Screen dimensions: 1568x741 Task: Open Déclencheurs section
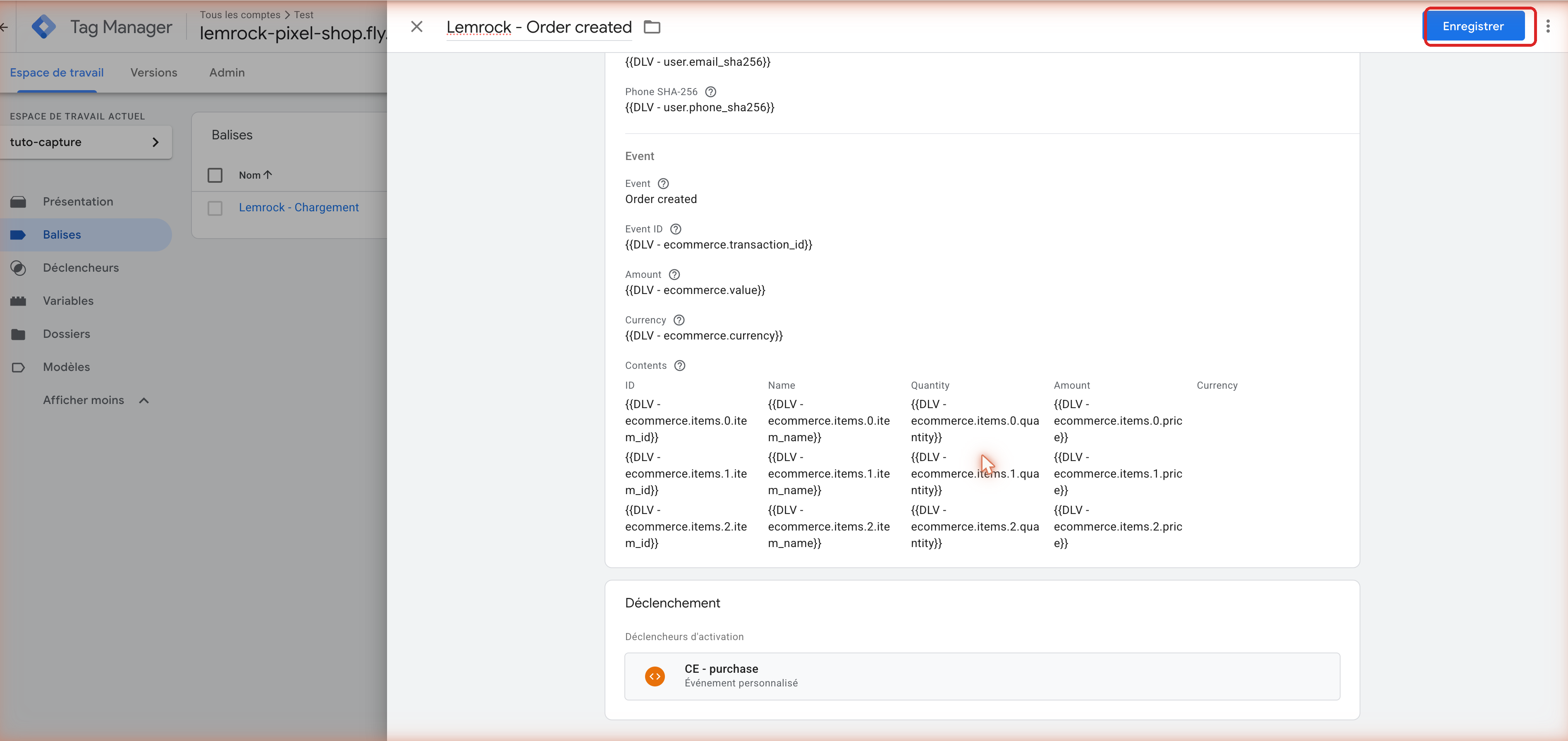pos(80,268)
